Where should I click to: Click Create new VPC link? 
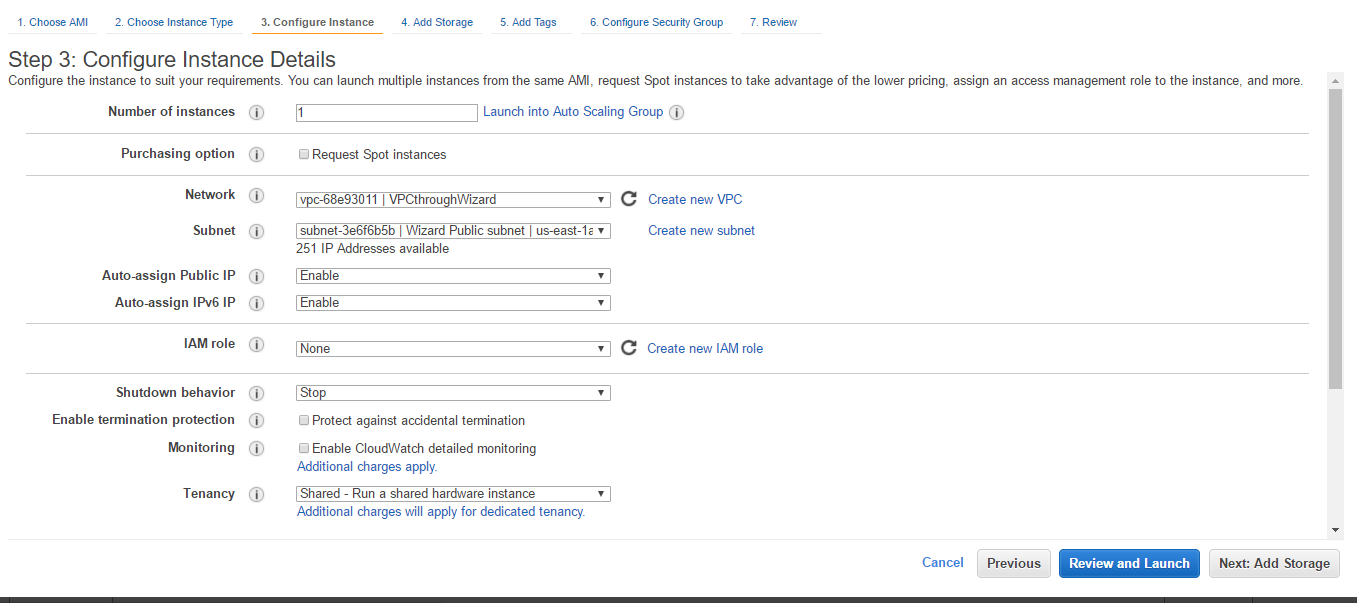(695, 199)
